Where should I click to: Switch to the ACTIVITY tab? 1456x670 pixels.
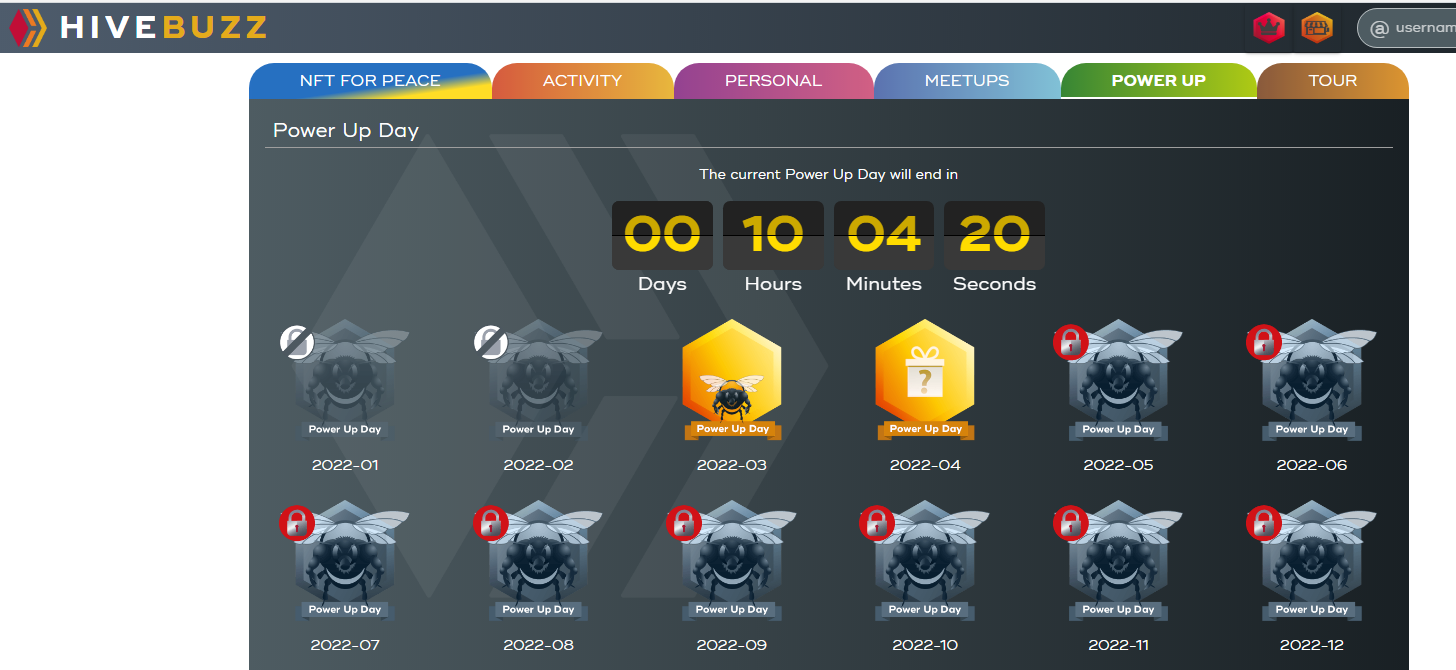pyautogui.click(x=582, y=81)
